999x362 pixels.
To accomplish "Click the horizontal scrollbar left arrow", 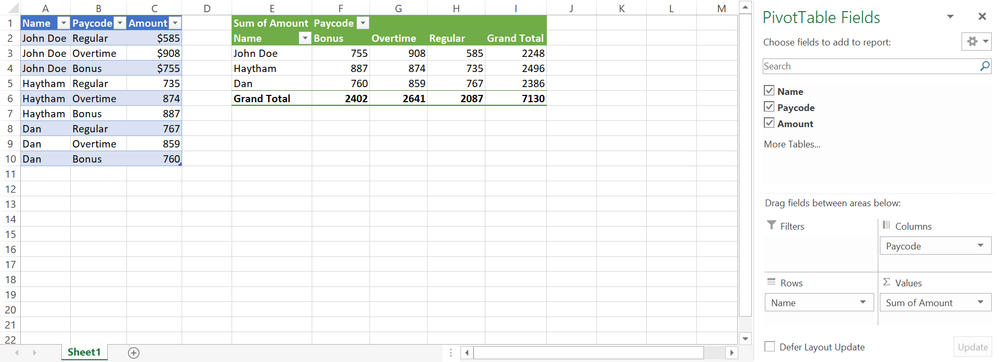I will (467, 352).
